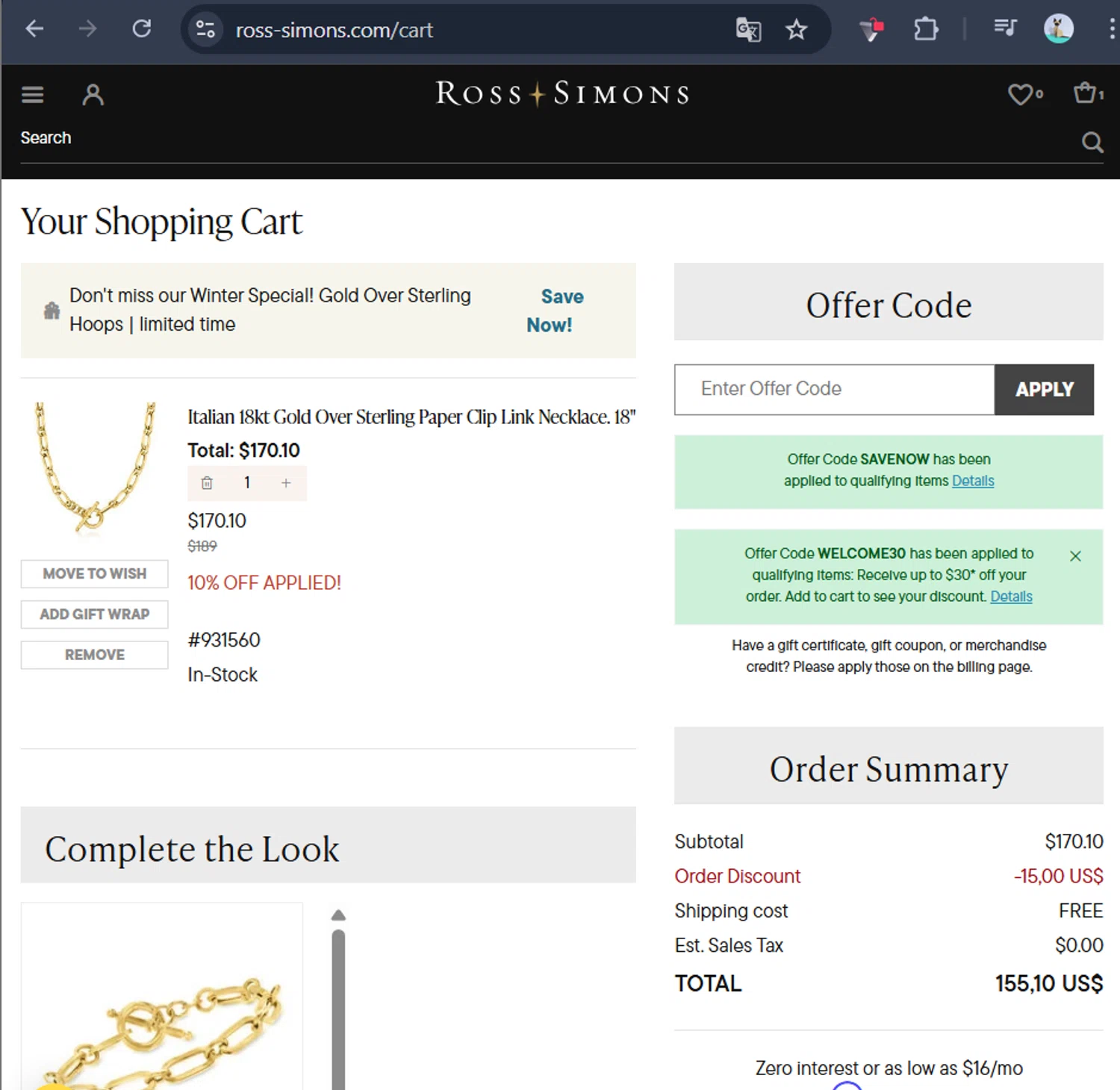Click trash icon in quantity stepper
The height and width of the screenshot is (1090, 1120).
[x=207, y=483]
